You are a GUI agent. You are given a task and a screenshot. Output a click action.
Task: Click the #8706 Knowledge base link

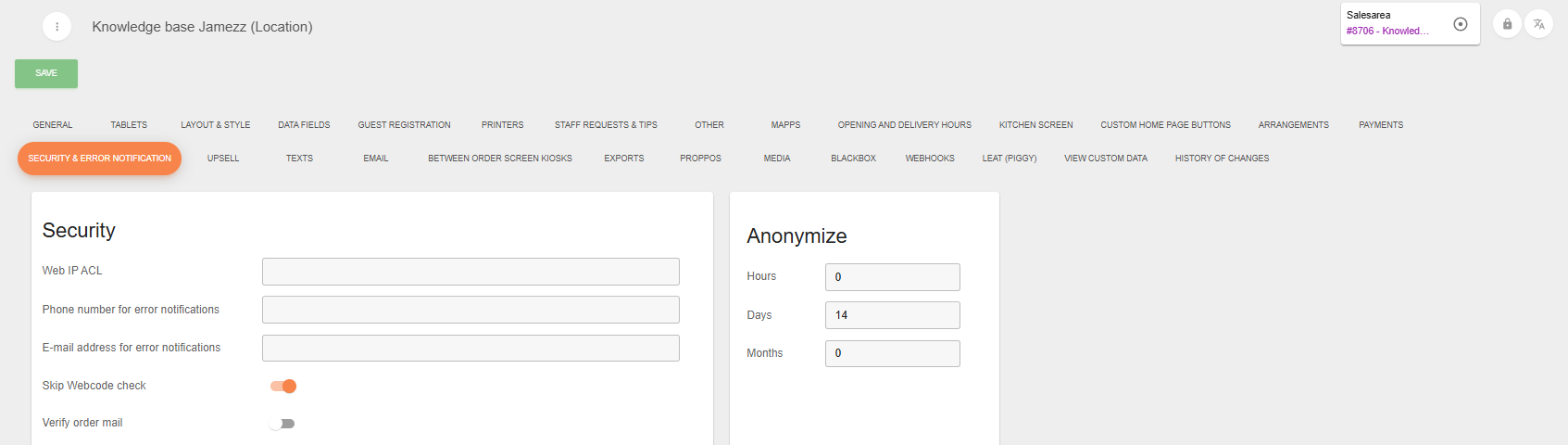pos(1387,32)
